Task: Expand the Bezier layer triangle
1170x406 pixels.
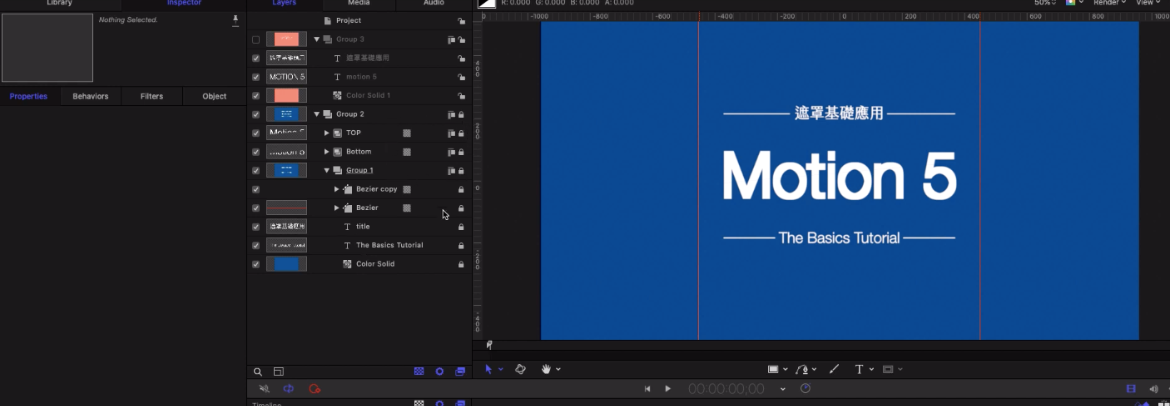Action: tap(336, 207)
